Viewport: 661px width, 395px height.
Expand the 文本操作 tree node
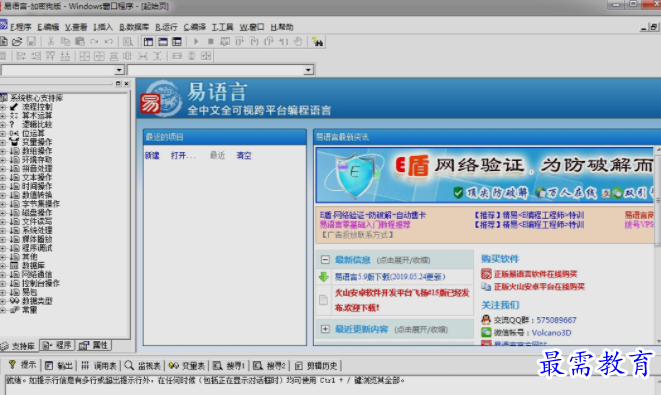(x=3, y=177)
